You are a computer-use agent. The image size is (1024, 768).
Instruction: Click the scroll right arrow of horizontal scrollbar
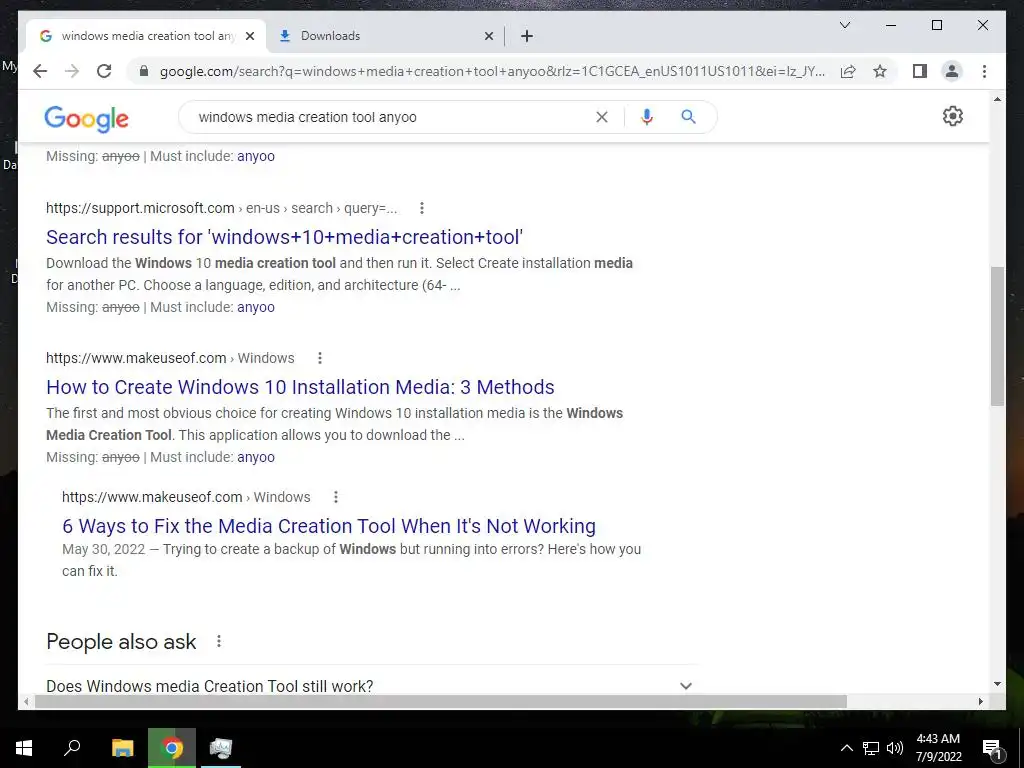[x=980, y=701]
